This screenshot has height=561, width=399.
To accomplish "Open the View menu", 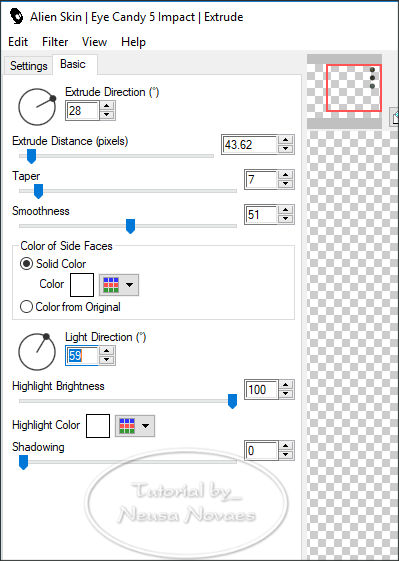I will click(x=94, y=42).
